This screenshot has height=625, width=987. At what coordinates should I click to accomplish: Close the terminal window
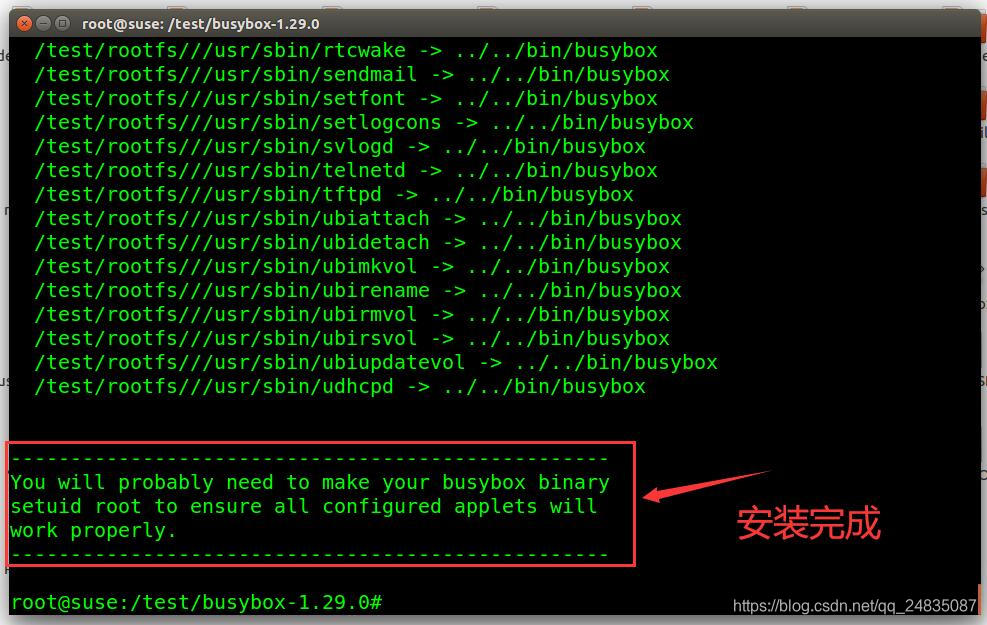(x=24, y=24)
